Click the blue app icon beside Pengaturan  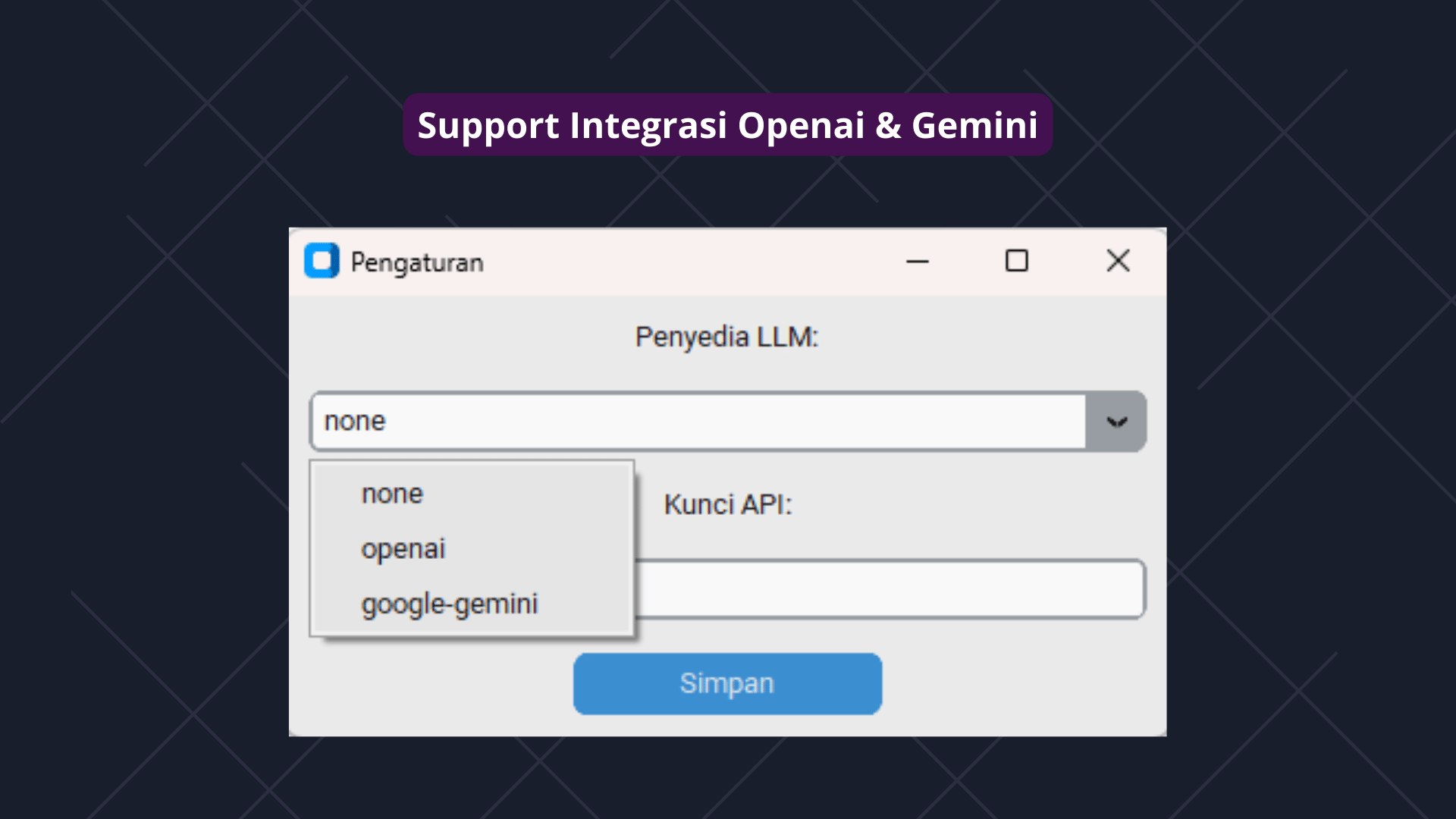point(322,261)
